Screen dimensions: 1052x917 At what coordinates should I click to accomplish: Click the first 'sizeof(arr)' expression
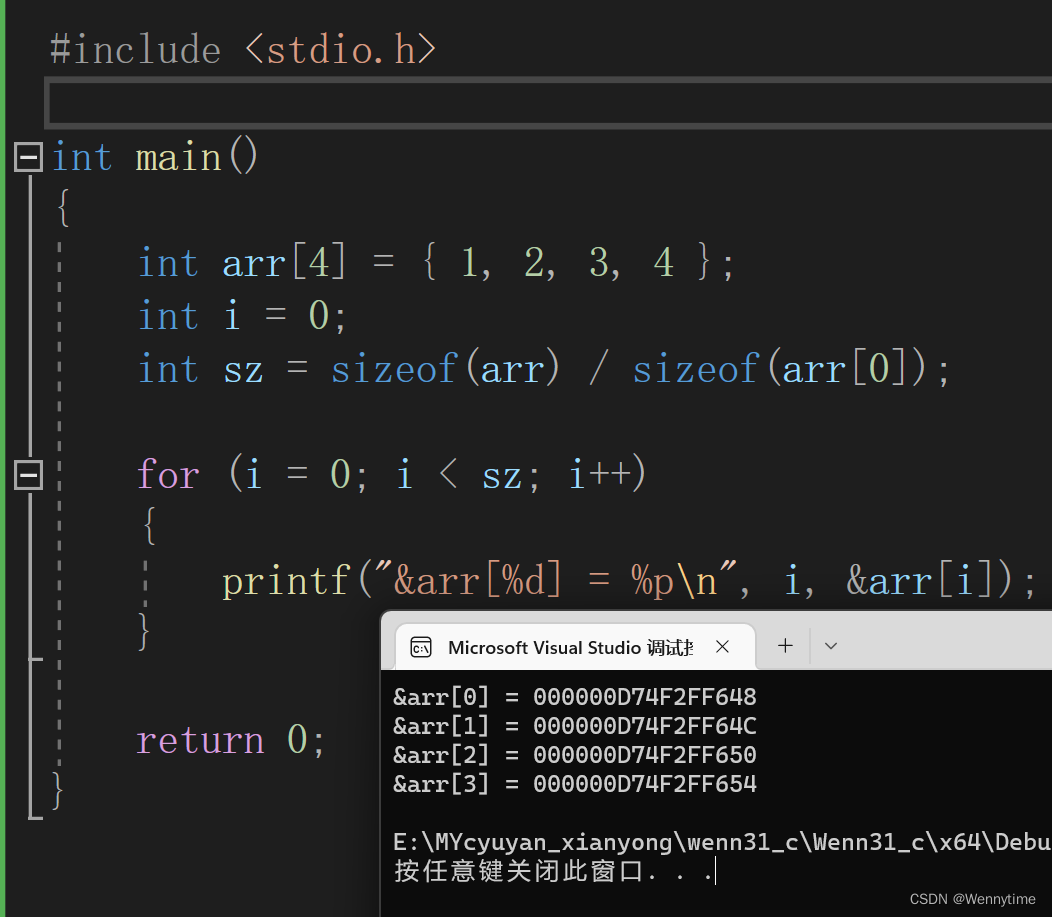click(445, 369)
